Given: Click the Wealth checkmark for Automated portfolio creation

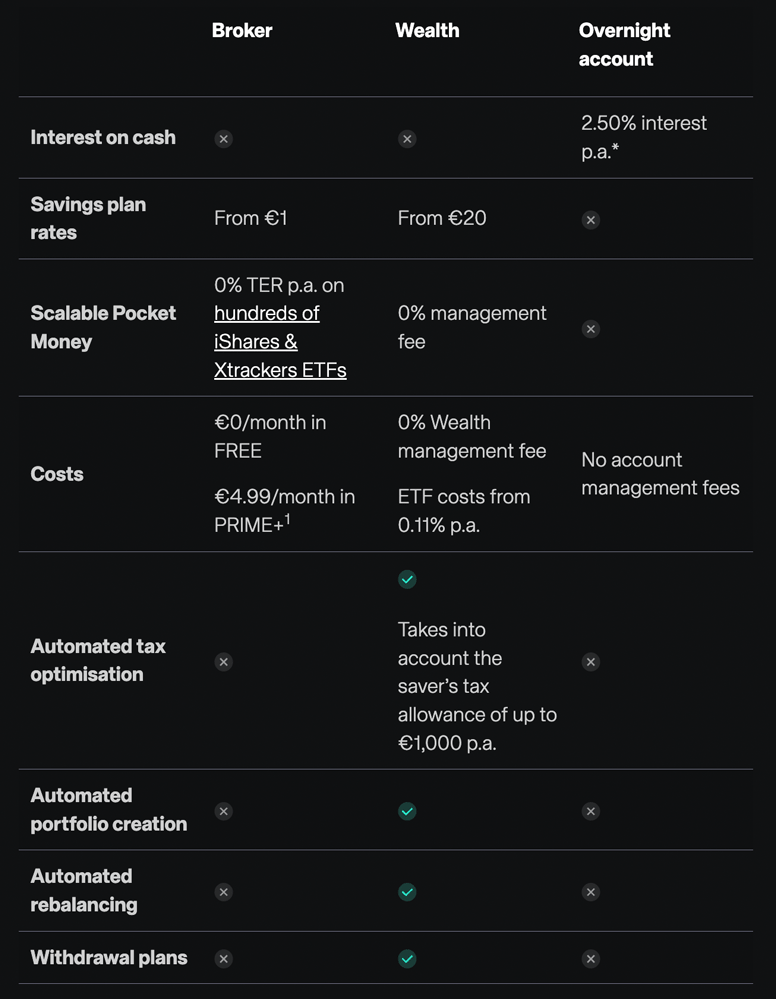Looking at the screenshot, I should pyautogui.click(x=407, y=811).
